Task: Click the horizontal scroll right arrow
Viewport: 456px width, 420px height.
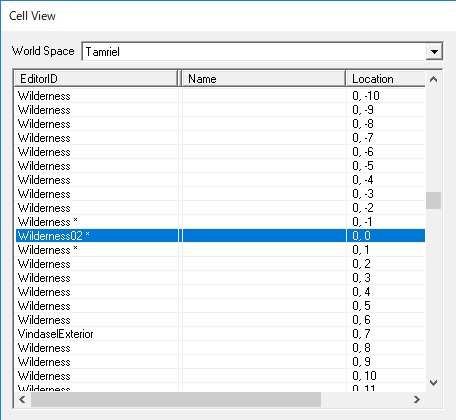Action: (417, 399)
